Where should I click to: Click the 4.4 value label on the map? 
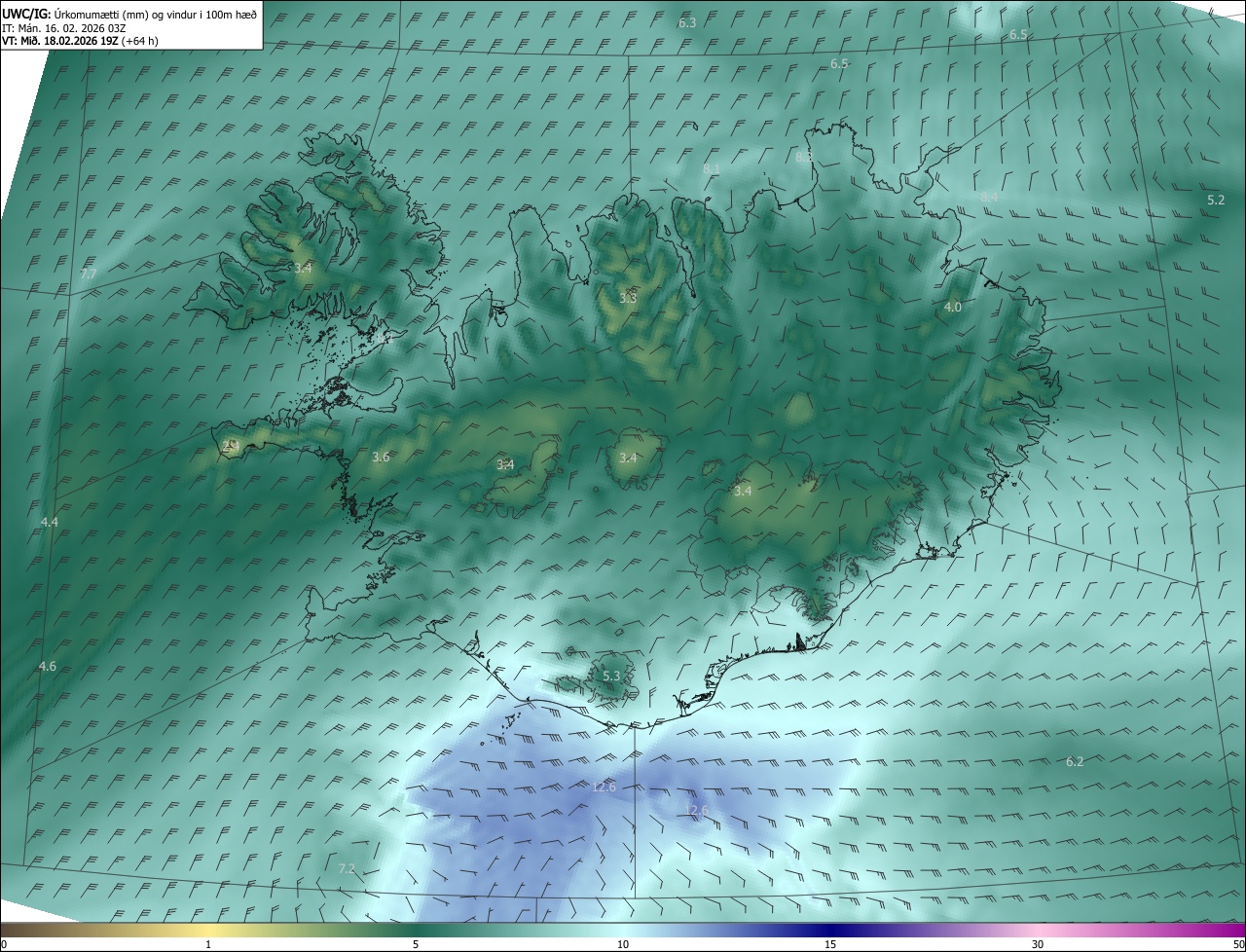[50, 523]
